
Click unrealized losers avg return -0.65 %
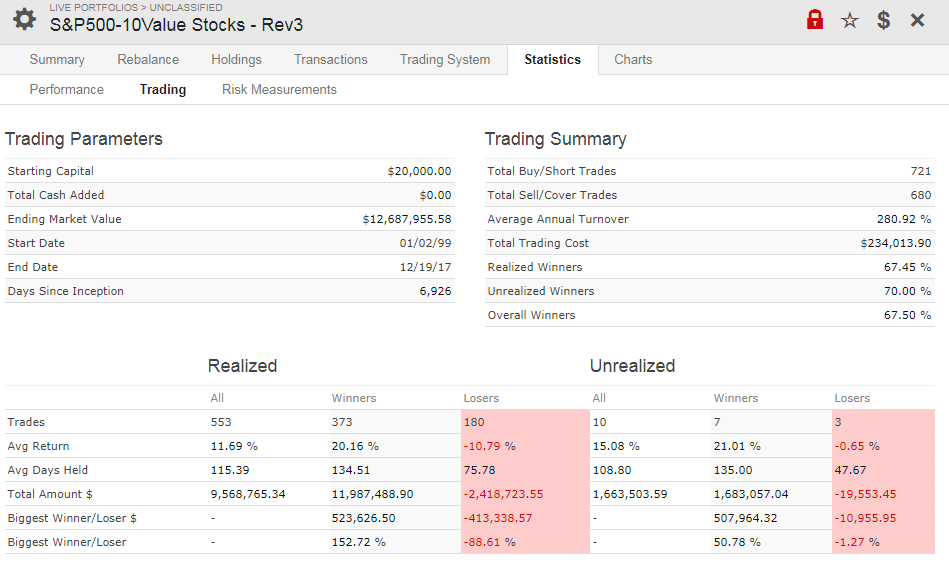pyautogui.click(x=857, y=447)
